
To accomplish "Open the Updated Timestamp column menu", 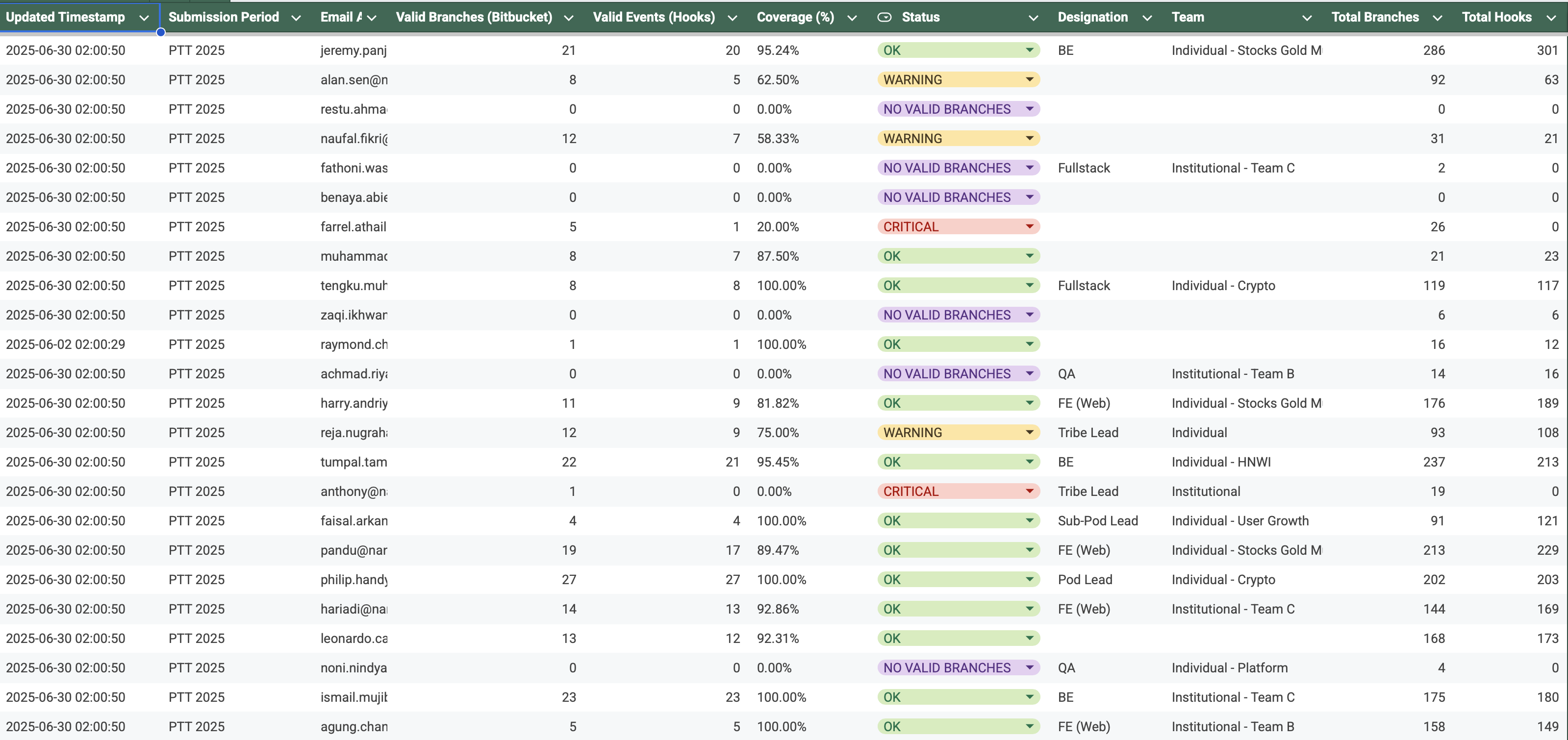I will coord(145,17).
